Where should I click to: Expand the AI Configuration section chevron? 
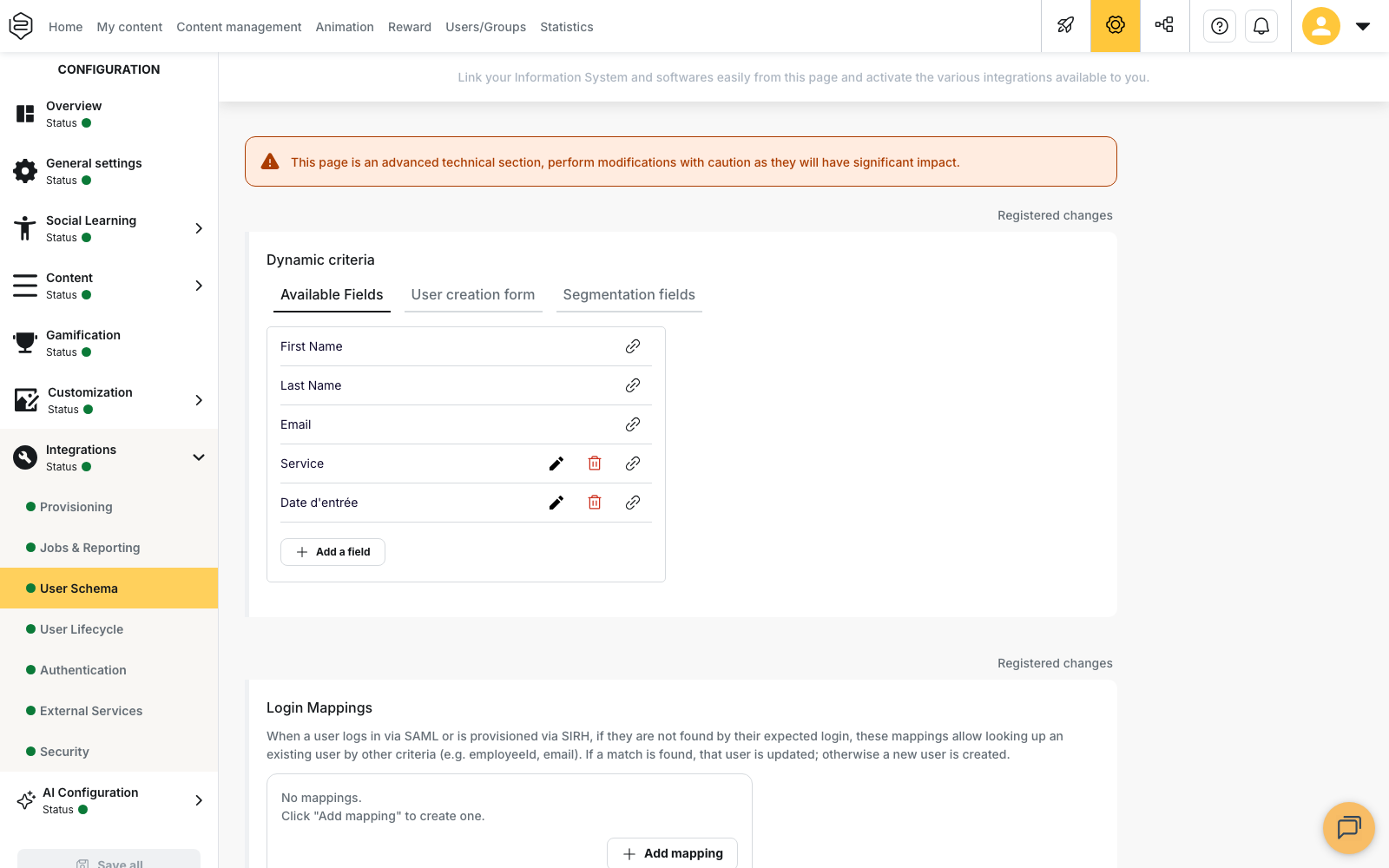tap(199, 800)
